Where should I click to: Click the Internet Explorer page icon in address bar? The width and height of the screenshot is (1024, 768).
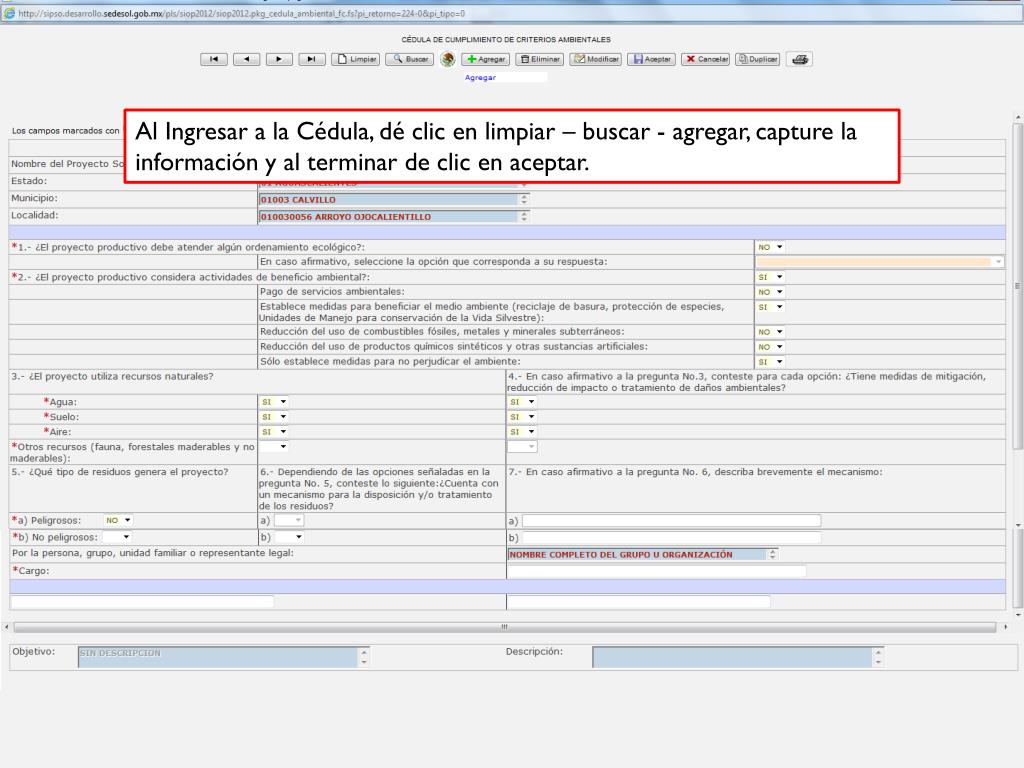point(10,13)
